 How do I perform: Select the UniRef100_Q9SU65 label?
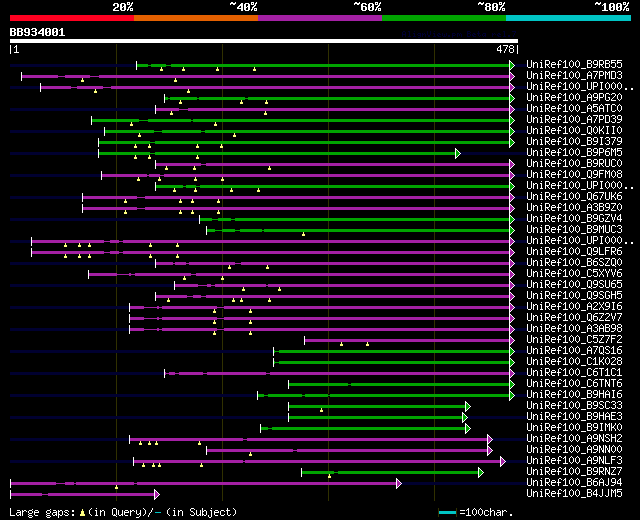[574, 284]
